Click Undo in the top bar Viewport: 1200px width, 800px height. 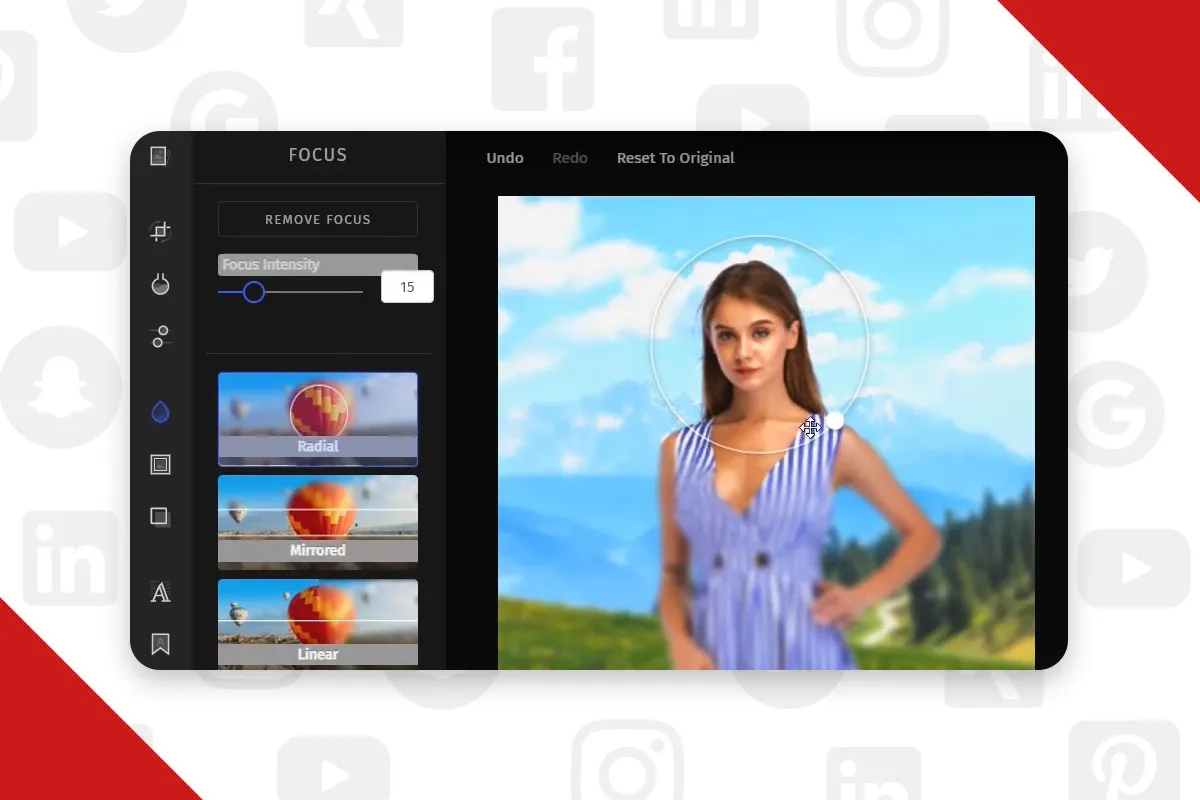click(x=505, y=158)
